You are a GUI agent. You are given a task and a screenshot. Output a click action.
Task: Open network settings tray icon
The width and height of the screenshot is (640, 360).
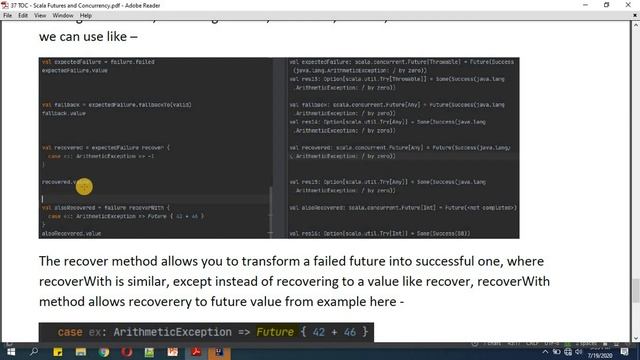tap(568, 352)
